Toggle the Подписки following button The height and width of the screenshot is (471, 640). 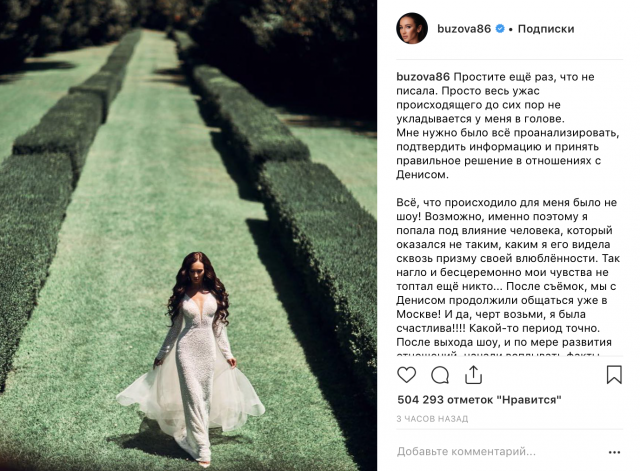(546, 29)
